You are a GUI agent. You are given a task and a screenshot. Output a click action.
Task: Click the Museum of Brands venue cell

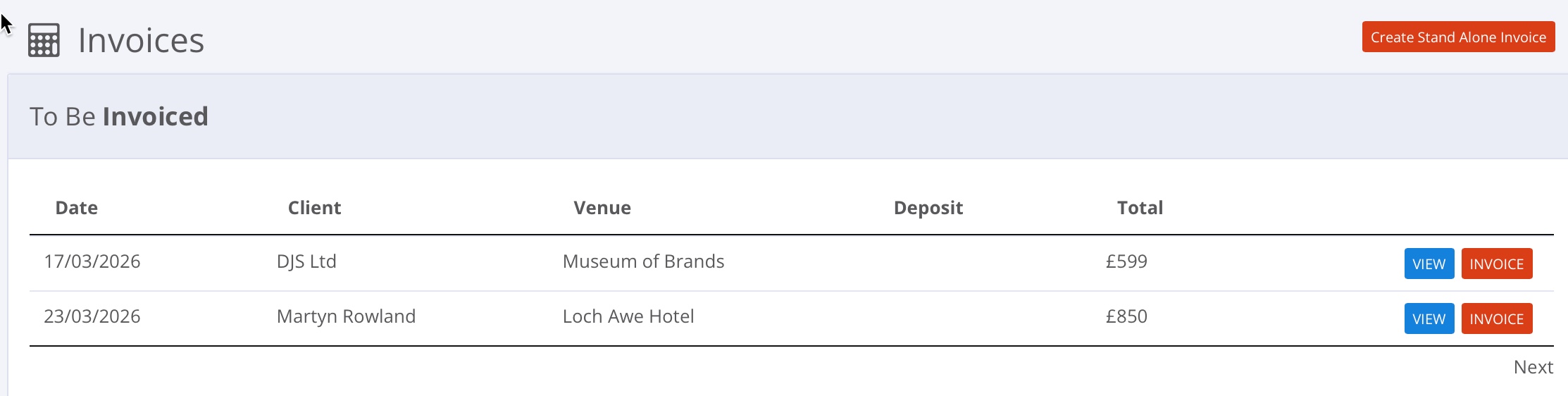pos(643,261)
